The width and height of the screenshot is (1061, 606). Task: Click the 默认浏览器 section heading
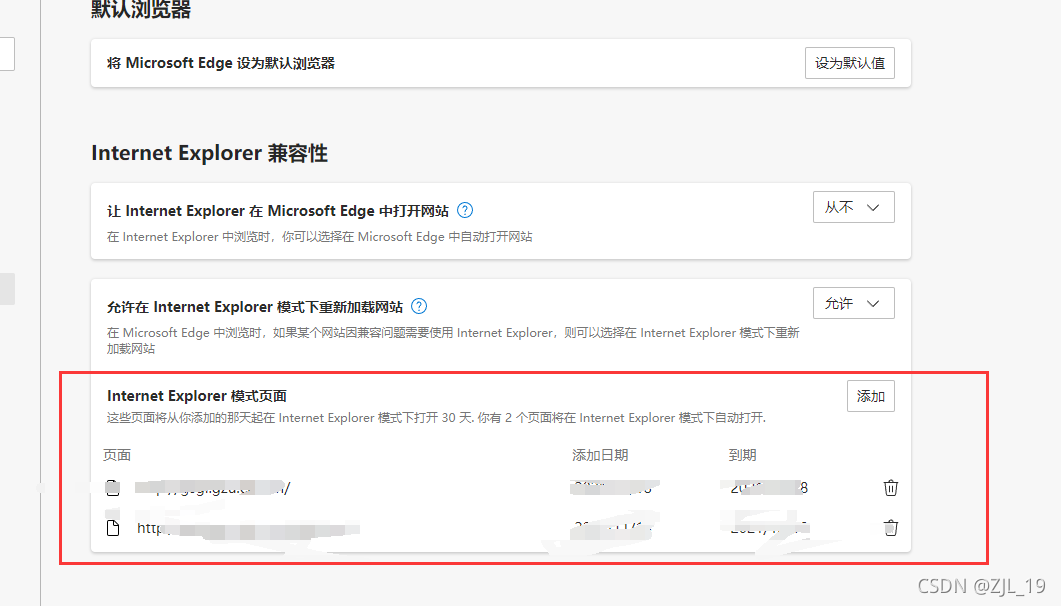click(141, 9)
